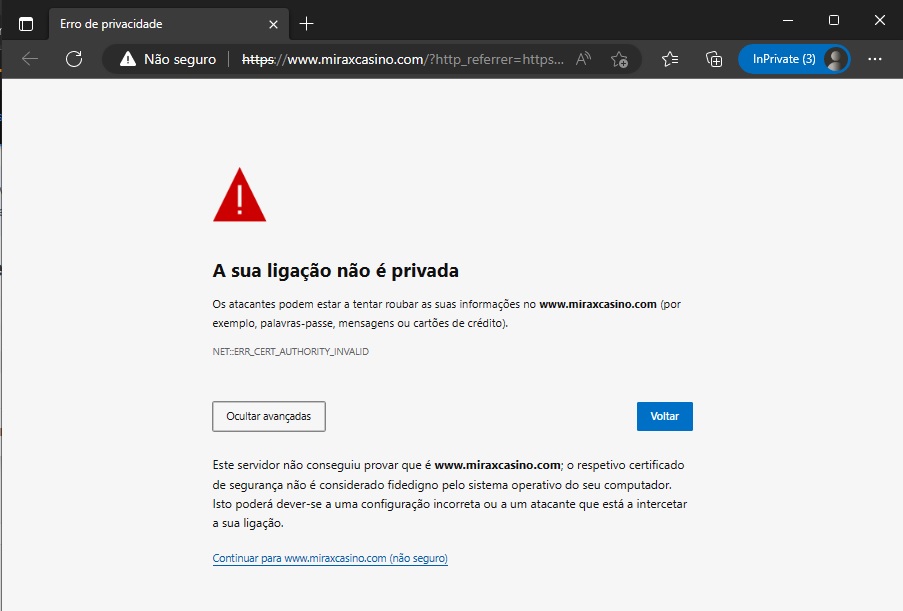
Task: Open the Read Aloud icon
Action: (583, 59)
